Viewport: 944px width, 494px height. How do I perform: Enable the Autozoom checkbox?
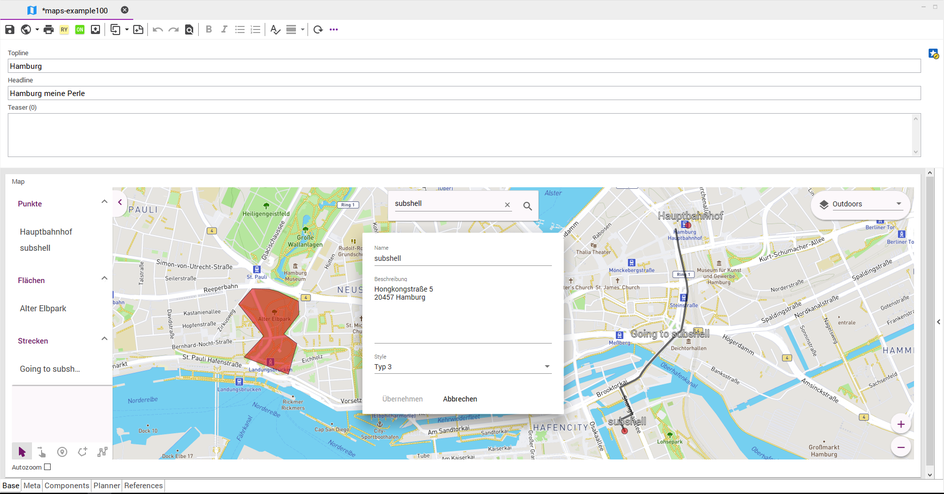[x=48, y=467]
